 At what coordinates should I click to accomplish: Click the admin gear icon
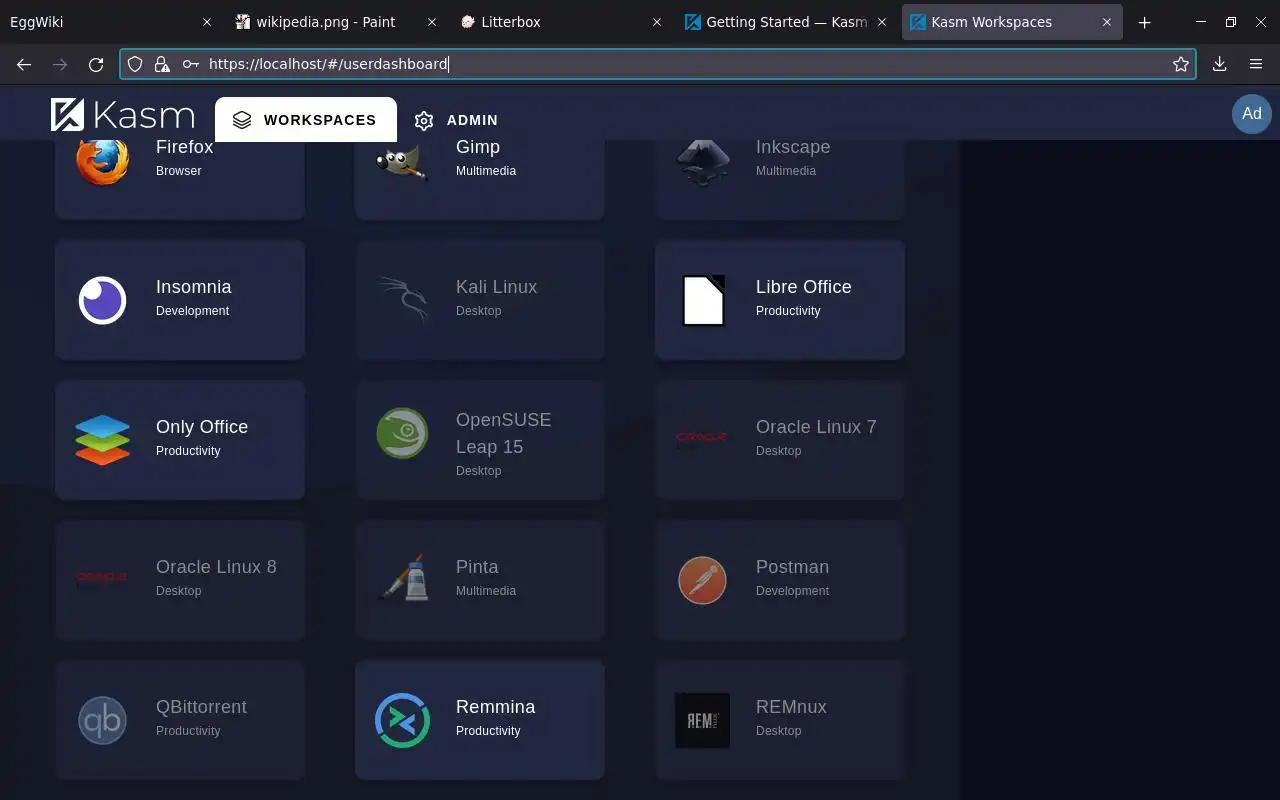pyautogui.click(x=424, y=120)
